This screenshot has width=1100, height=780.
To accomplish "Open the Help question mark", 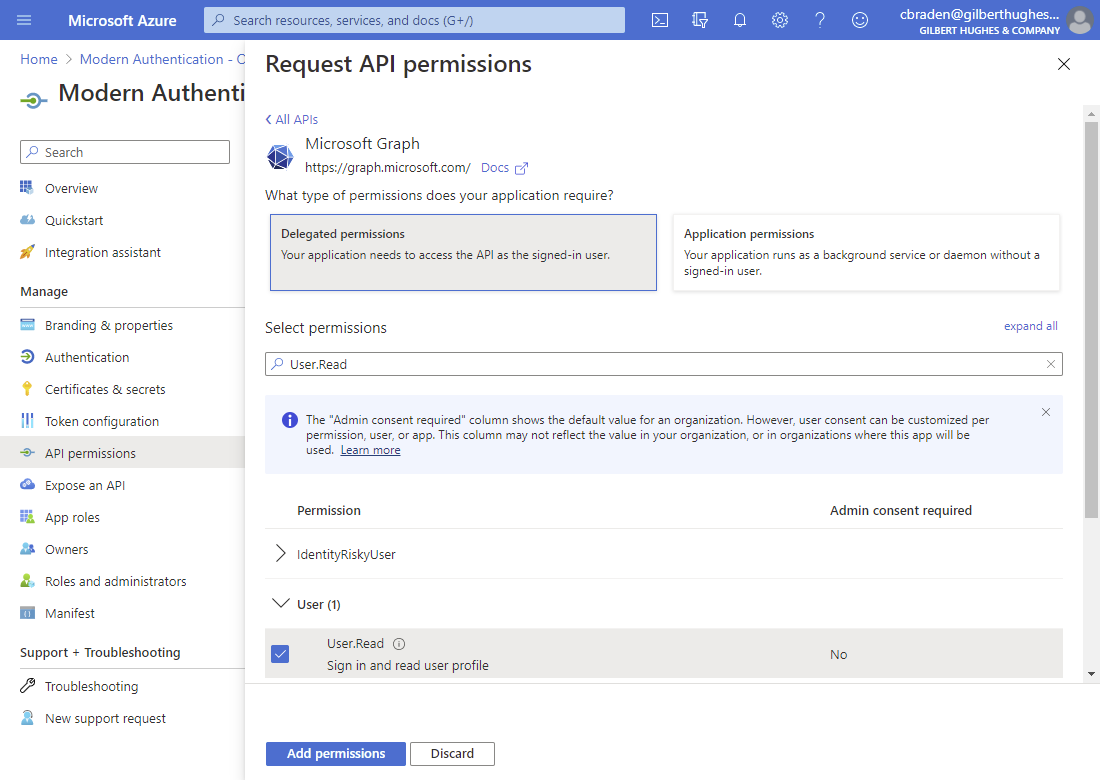I will (x=819, y=20).
